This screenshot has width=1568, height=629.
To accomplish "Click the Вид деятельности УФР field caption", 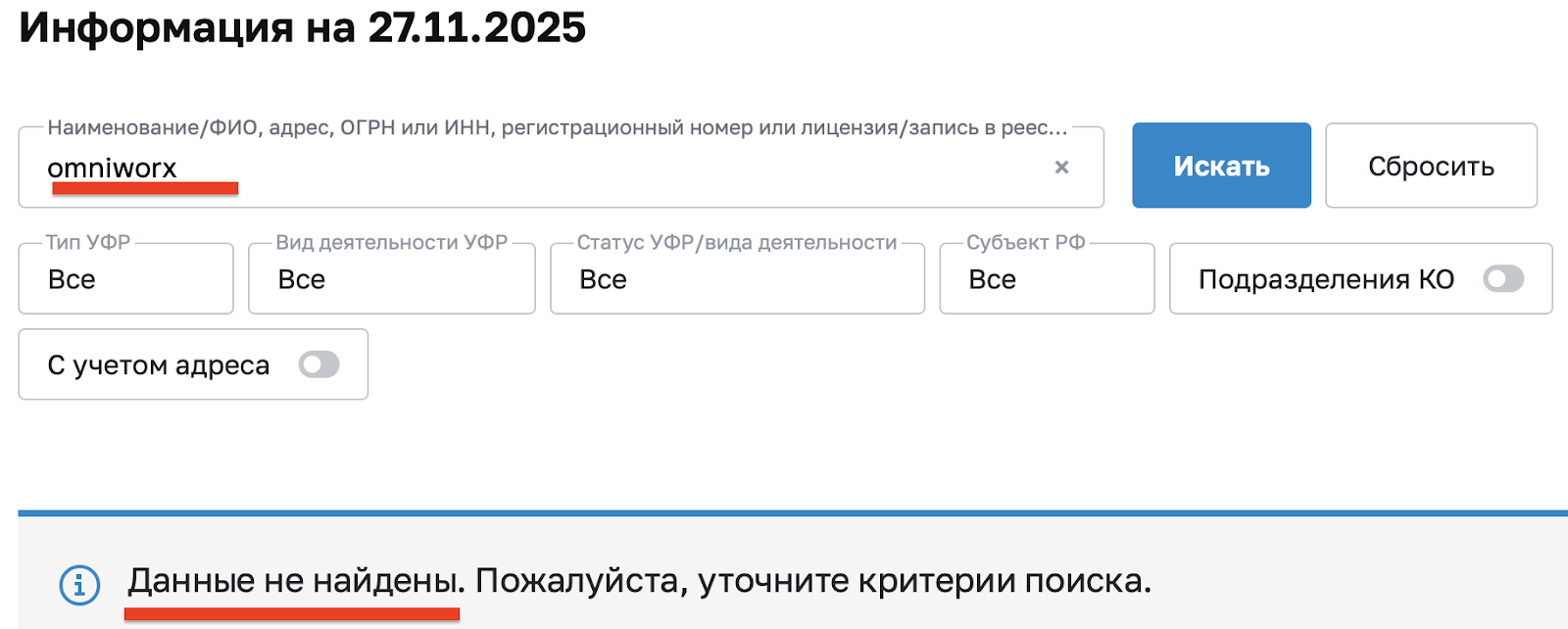I will click(x=391, y=243).
